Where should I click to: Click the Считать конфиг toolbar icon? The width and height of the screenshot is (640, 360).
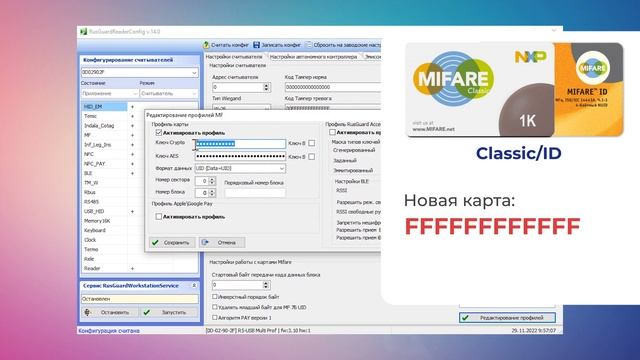coord(206,45)
